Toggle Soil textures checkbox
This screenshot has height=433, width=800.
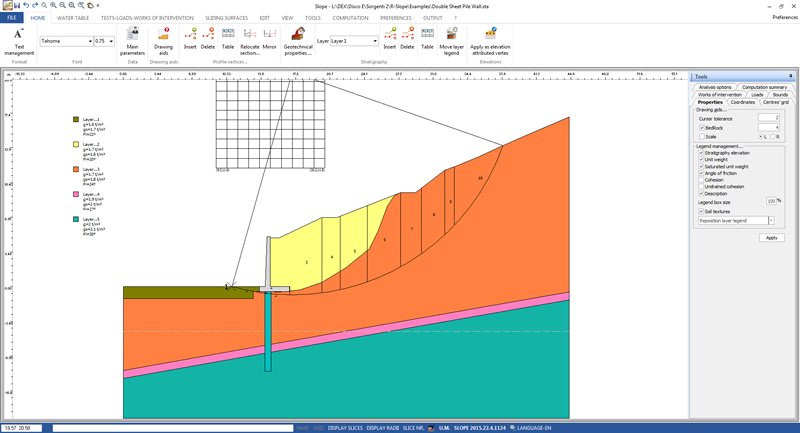click(x=701, y=211)
